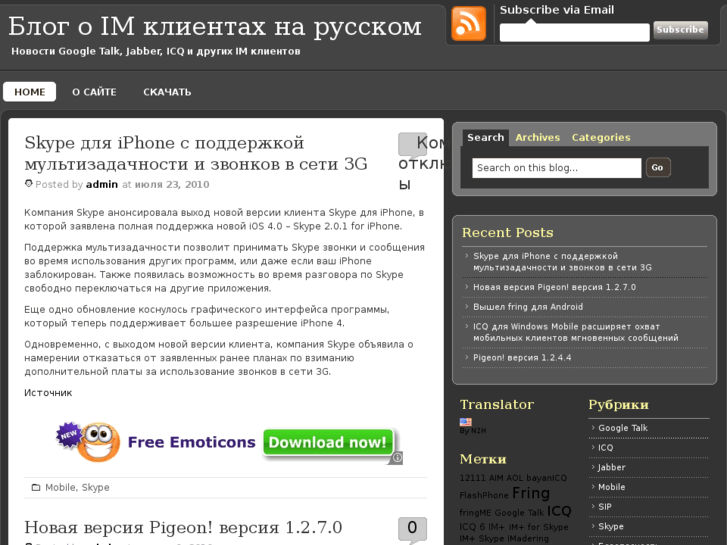Open the orange RSS feed icon
This screenshot has height=545, width=727.
(x=468, y=24)
